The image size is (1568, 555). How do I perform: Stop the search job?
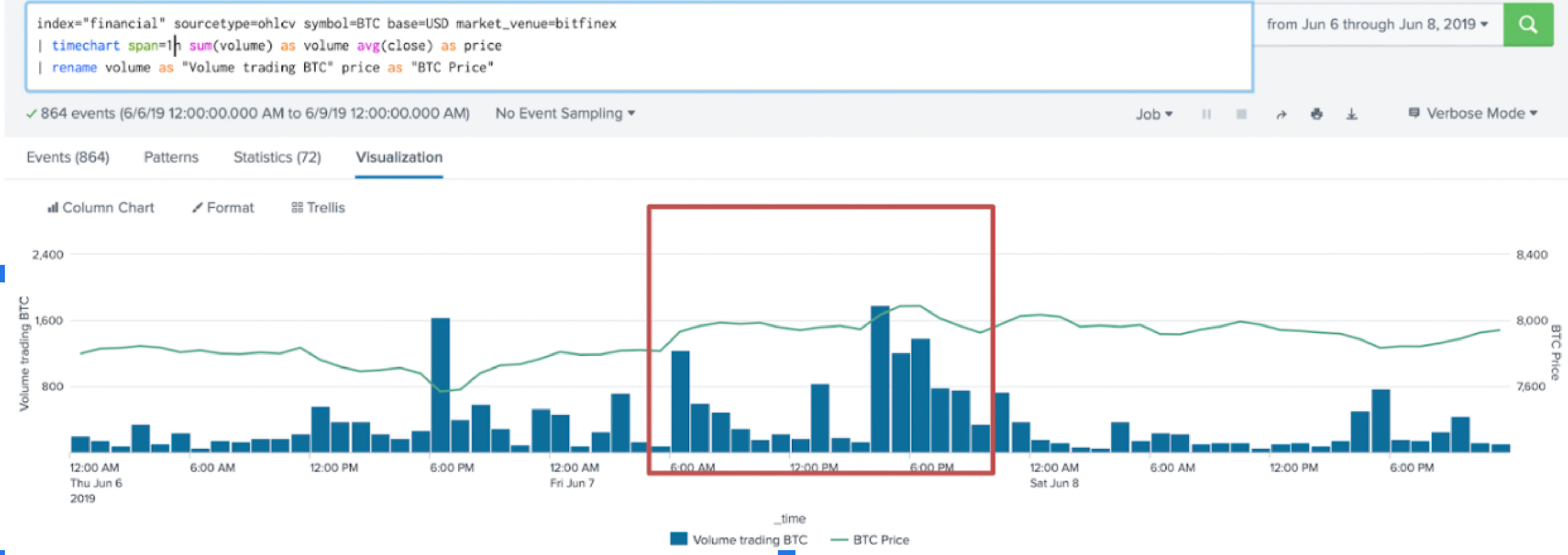tap(1242, 114)
